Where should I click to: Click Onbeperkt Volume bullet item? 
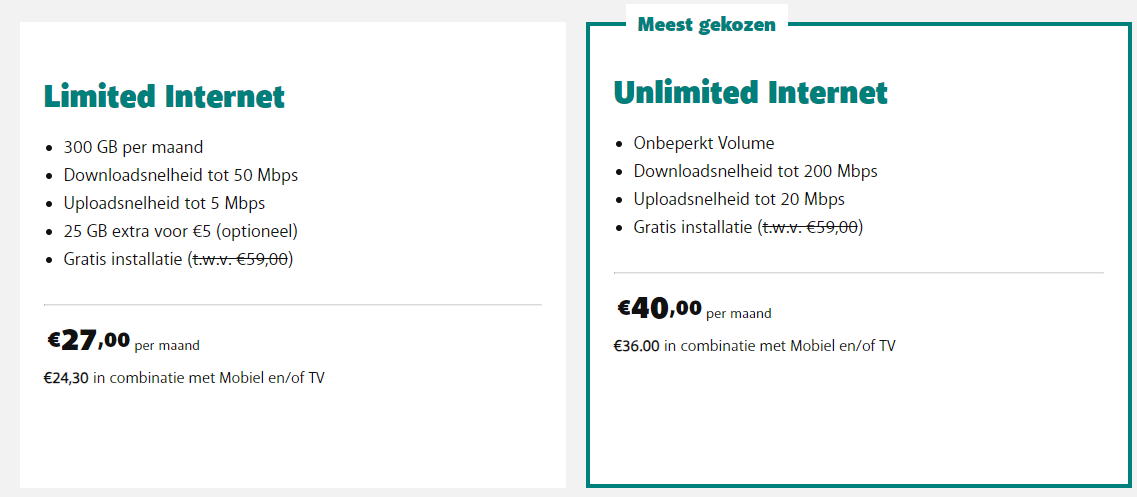tap(704, 143)
